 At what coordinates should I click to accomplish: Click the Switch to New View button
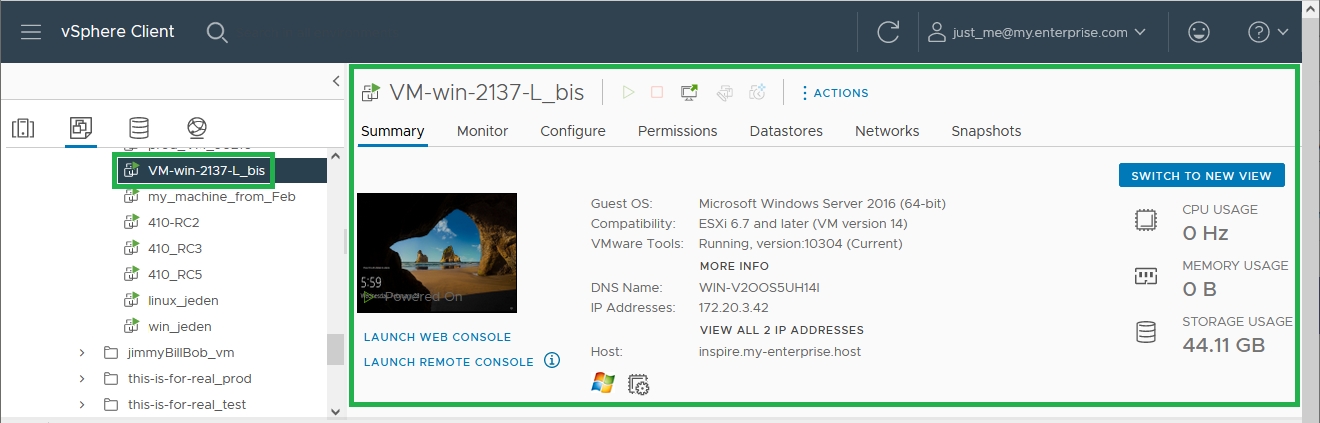1201,176
